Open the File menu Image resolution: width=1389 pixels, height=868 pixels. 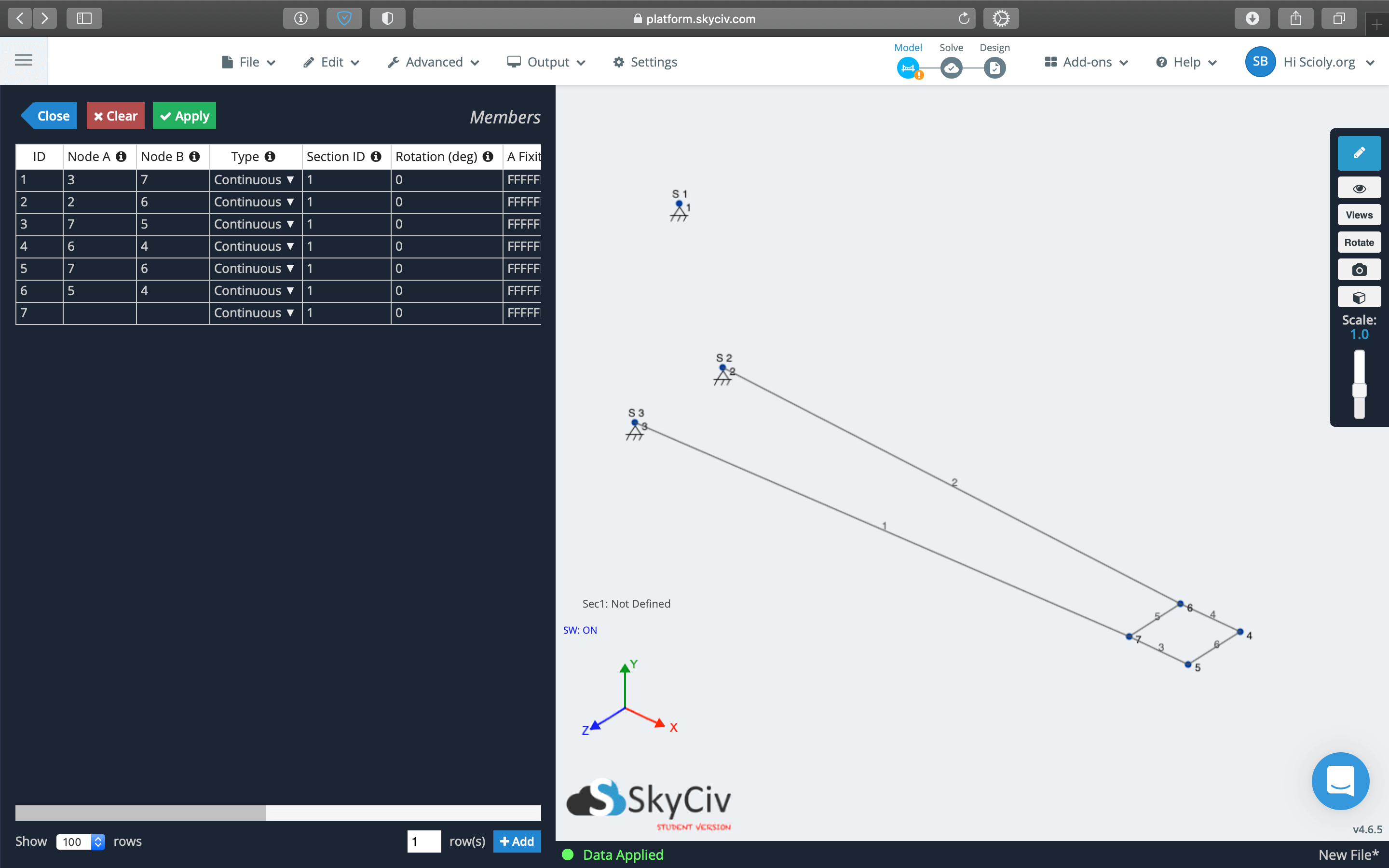249,62
